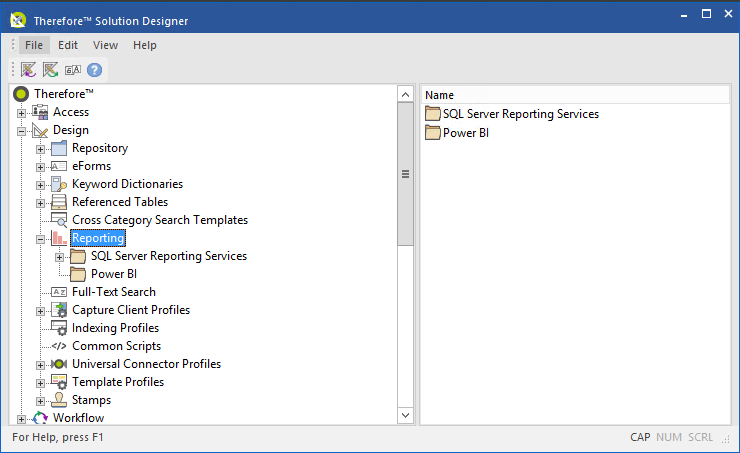Click the Stamps icon
The image size is (740, 453).
point(59,400)
